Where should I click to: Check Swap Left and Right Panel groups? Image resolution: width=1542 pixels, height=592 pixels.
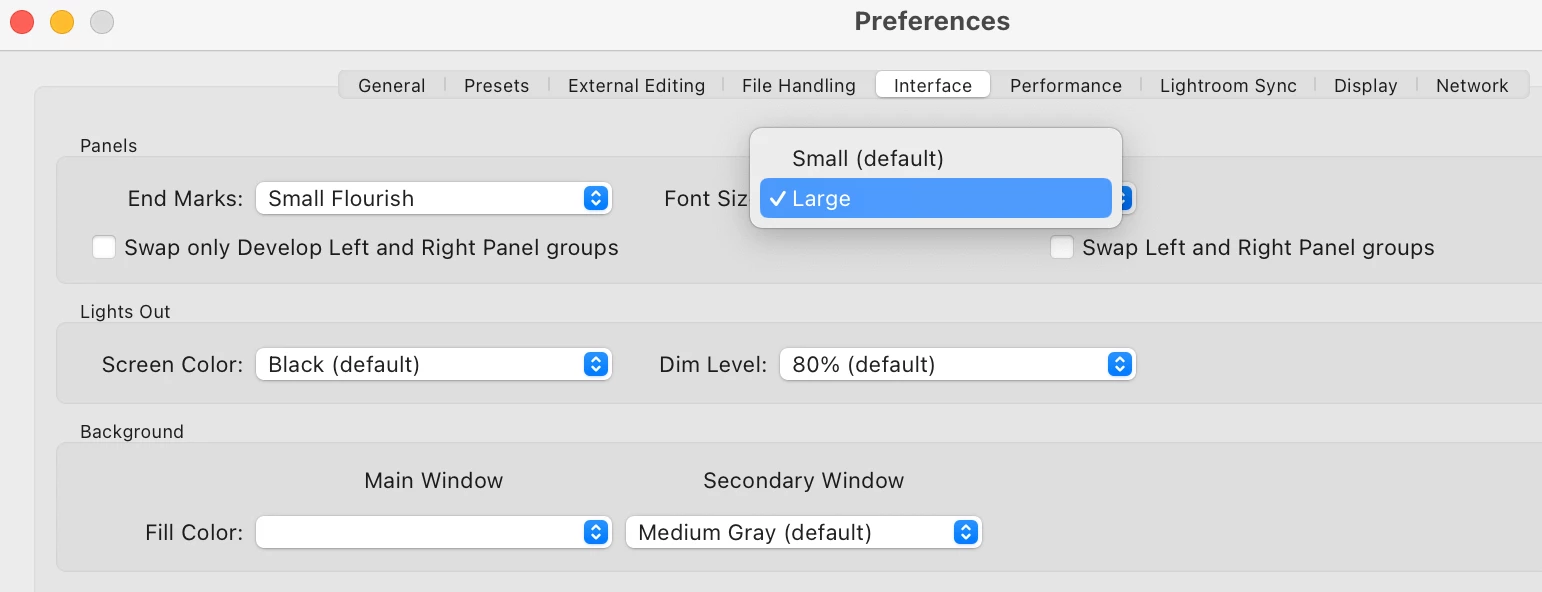tap(1062, 248)
